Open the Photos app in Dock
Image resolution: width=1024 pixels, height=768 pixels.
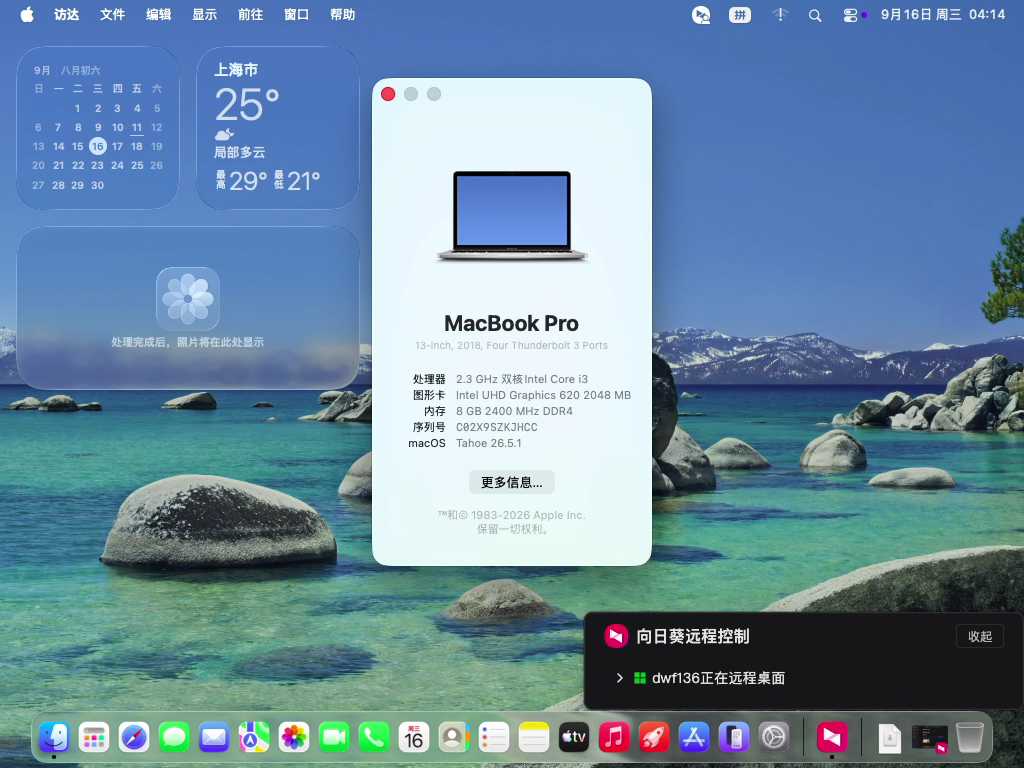[294, 738]
